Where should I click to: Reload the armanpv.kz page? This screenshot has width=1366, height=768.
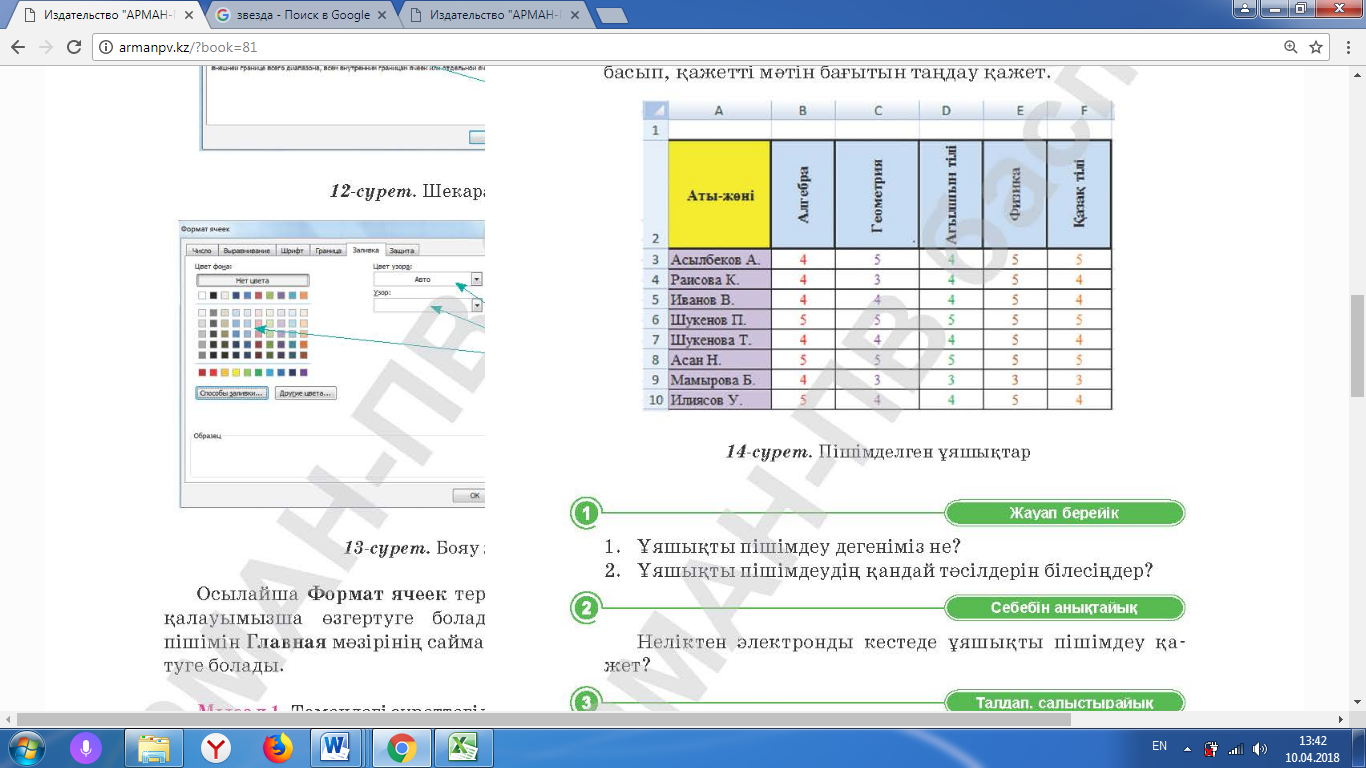point(74,47)
